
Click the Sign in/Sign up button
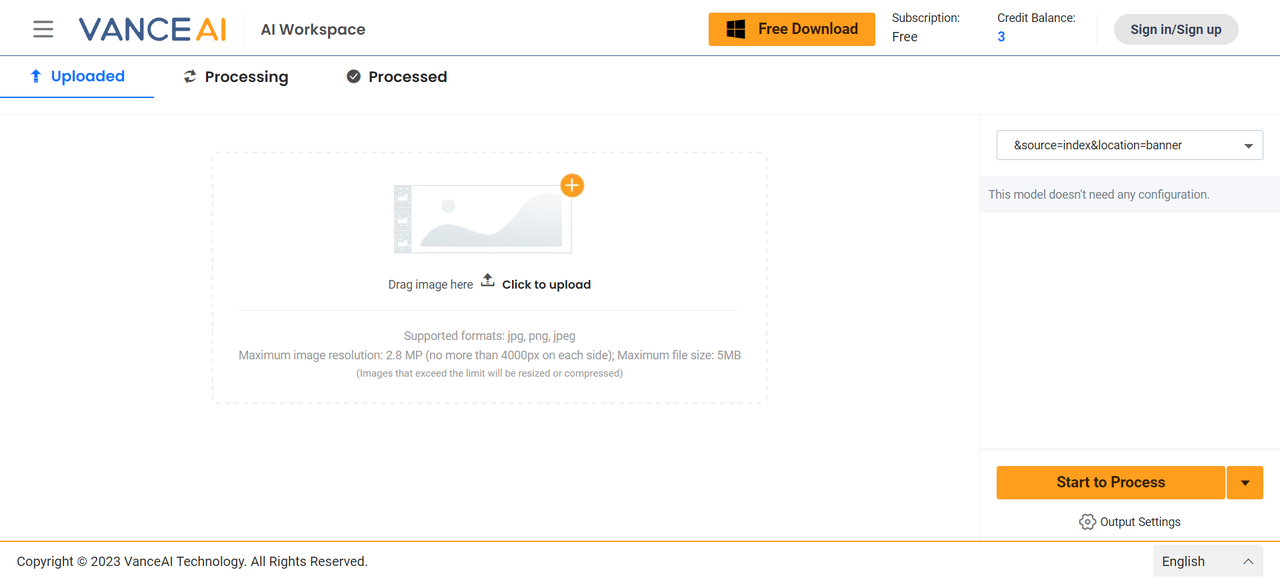1176,30
